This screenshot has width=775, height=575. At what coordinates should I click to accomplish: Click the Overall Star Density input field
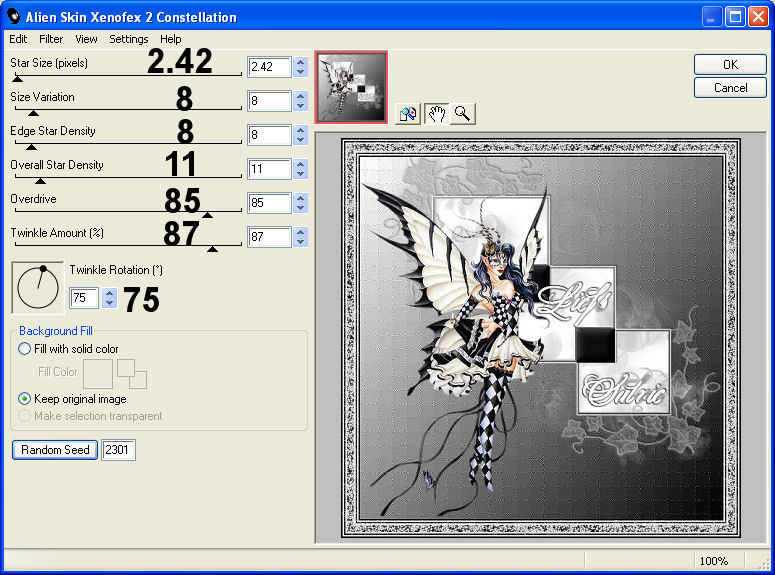[x=269, y=169]
